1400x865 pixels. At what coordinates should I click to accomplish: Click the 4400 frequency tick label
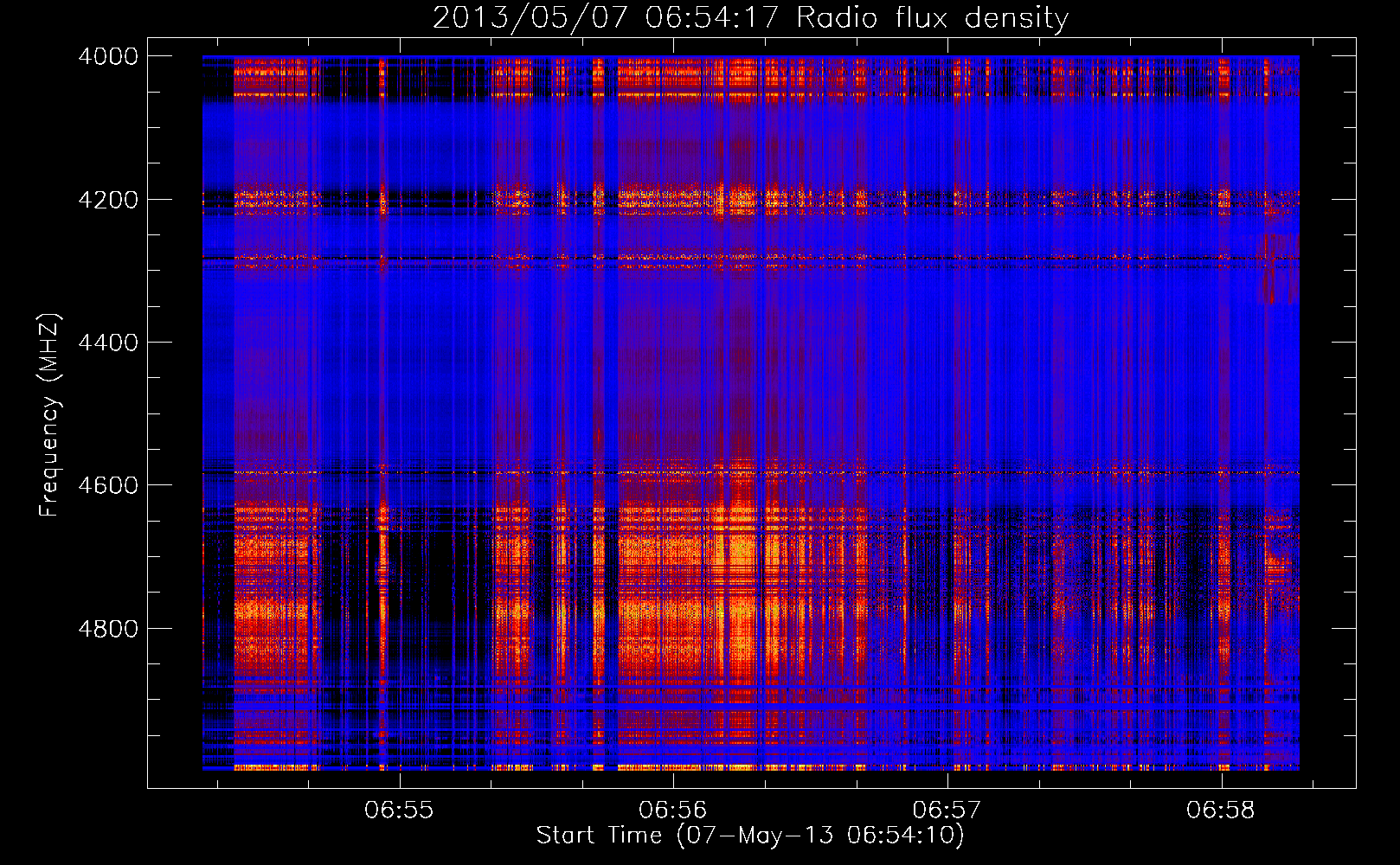tap(108, 343)
